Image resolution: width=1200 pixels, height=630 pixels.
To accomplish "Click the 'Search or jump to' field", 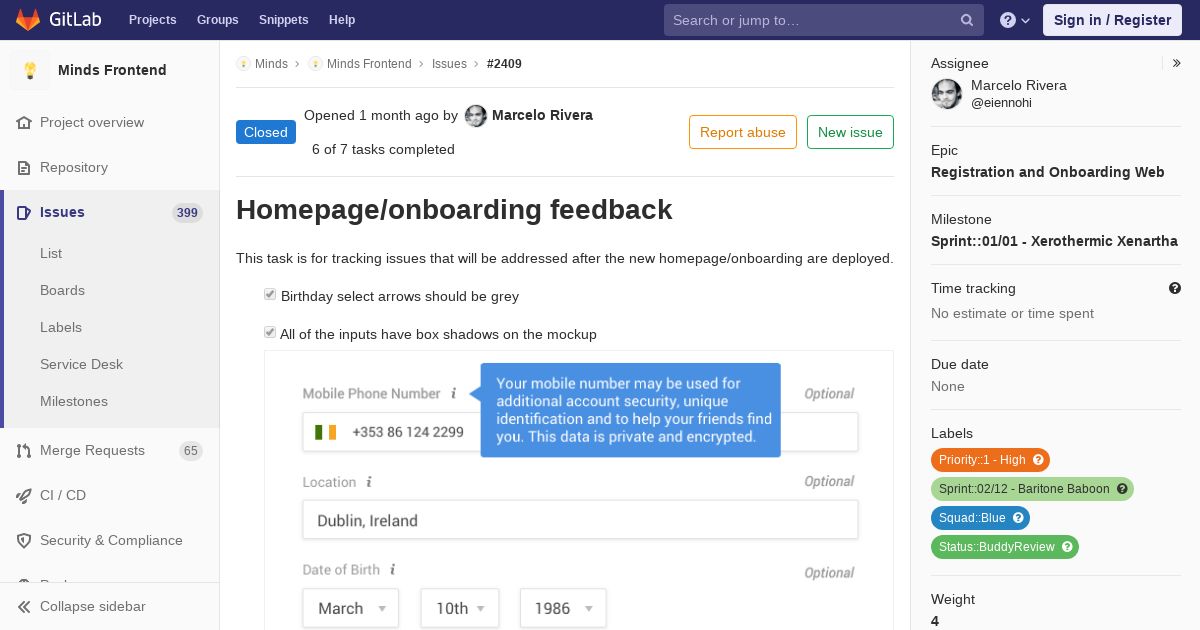I will tap(824, 20).
